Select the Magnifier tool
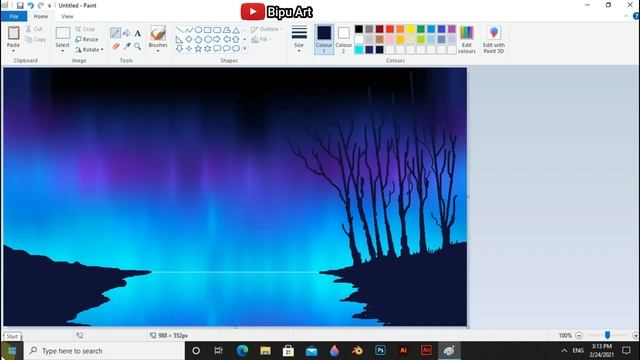Viewport: 640px width, 360px height. click(138, 46)
